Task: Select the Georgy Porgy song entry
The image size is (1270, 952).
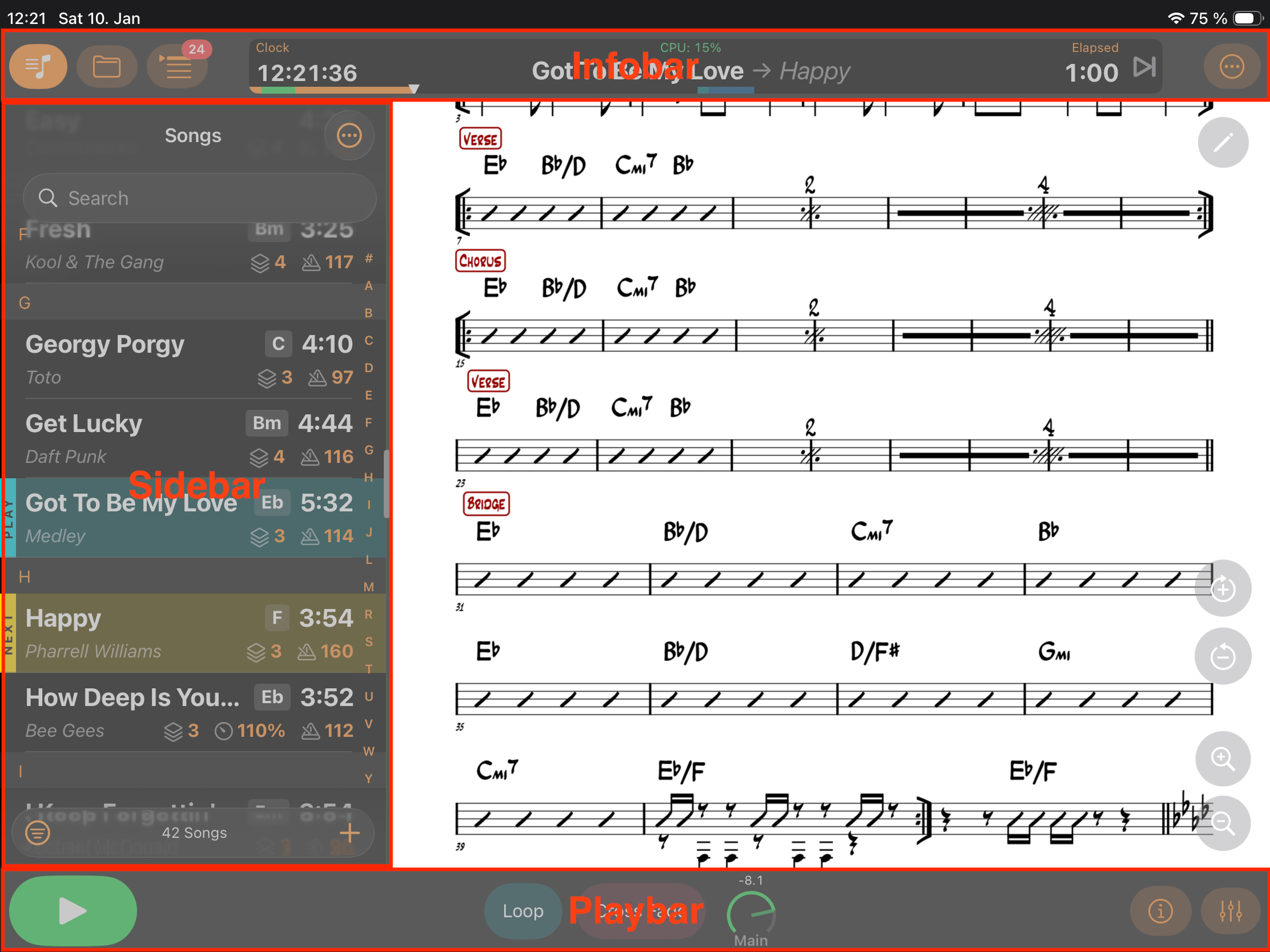Action: click(190, 359)
